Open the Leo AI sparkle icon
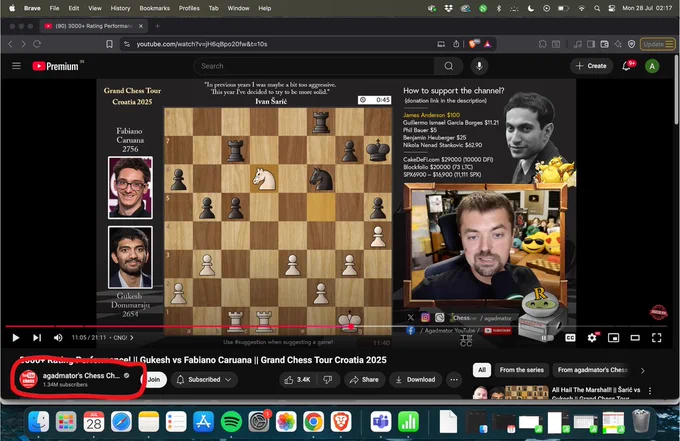 pyautogui.click(x=618, y=44)
